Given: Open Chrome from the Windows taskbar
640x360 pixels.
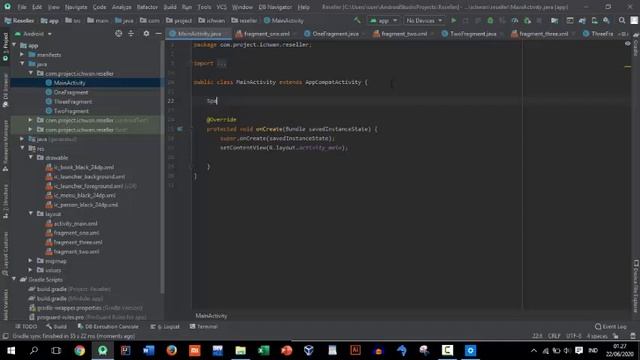Looking at the screenshot, I should tap(80, 350).
